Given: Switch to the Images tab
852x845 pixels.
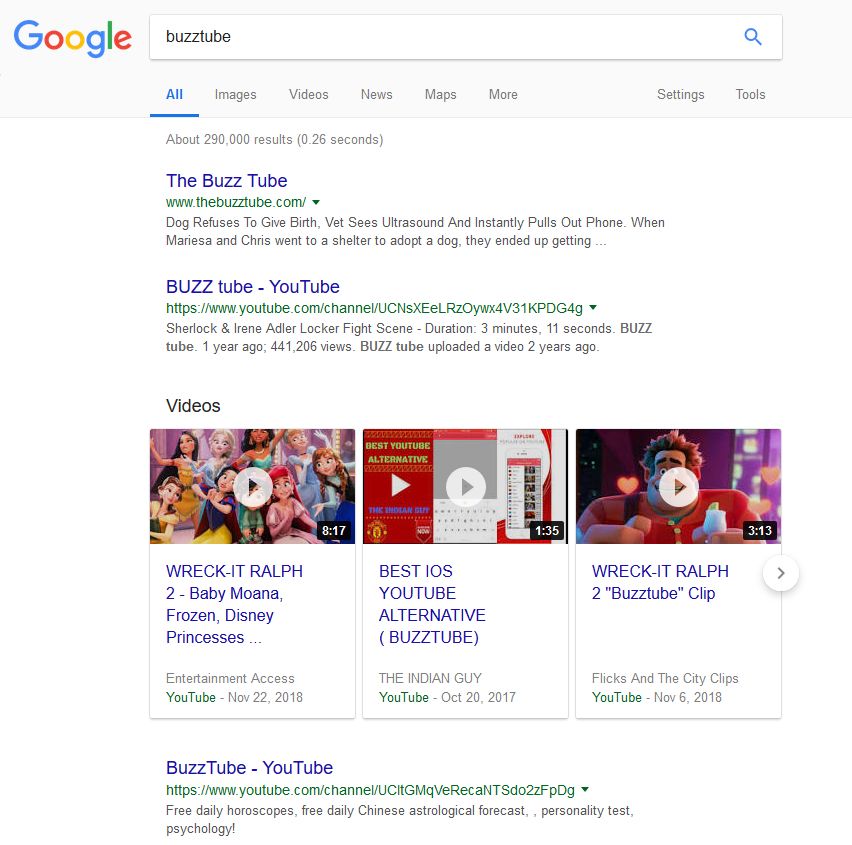Looking at the screenshot, I should pyautogui.click(x=235, y=95).
